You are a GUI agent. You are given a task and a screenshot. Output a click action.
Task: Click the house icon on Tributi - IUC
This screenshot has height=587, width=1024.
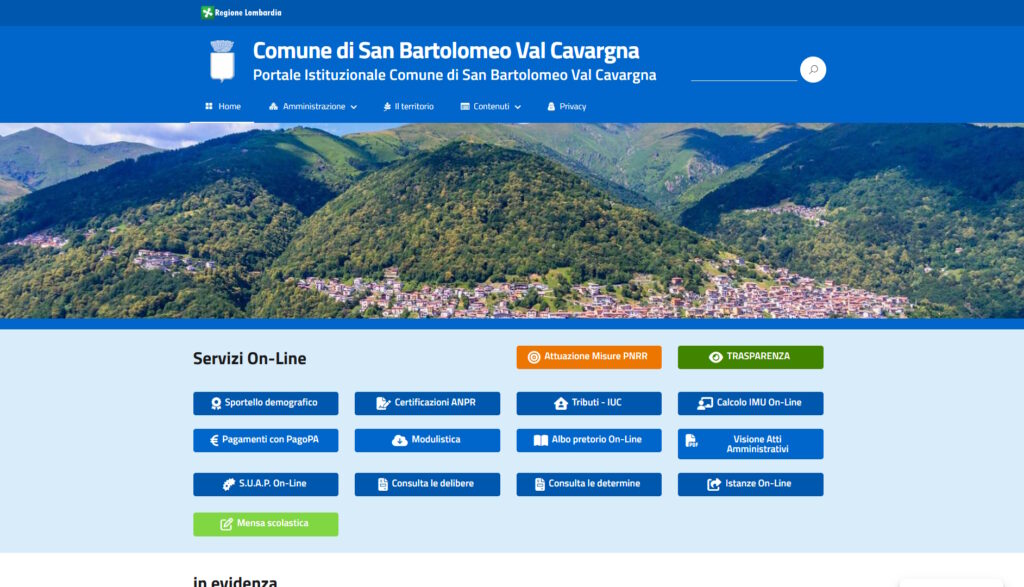pos(560,404)
